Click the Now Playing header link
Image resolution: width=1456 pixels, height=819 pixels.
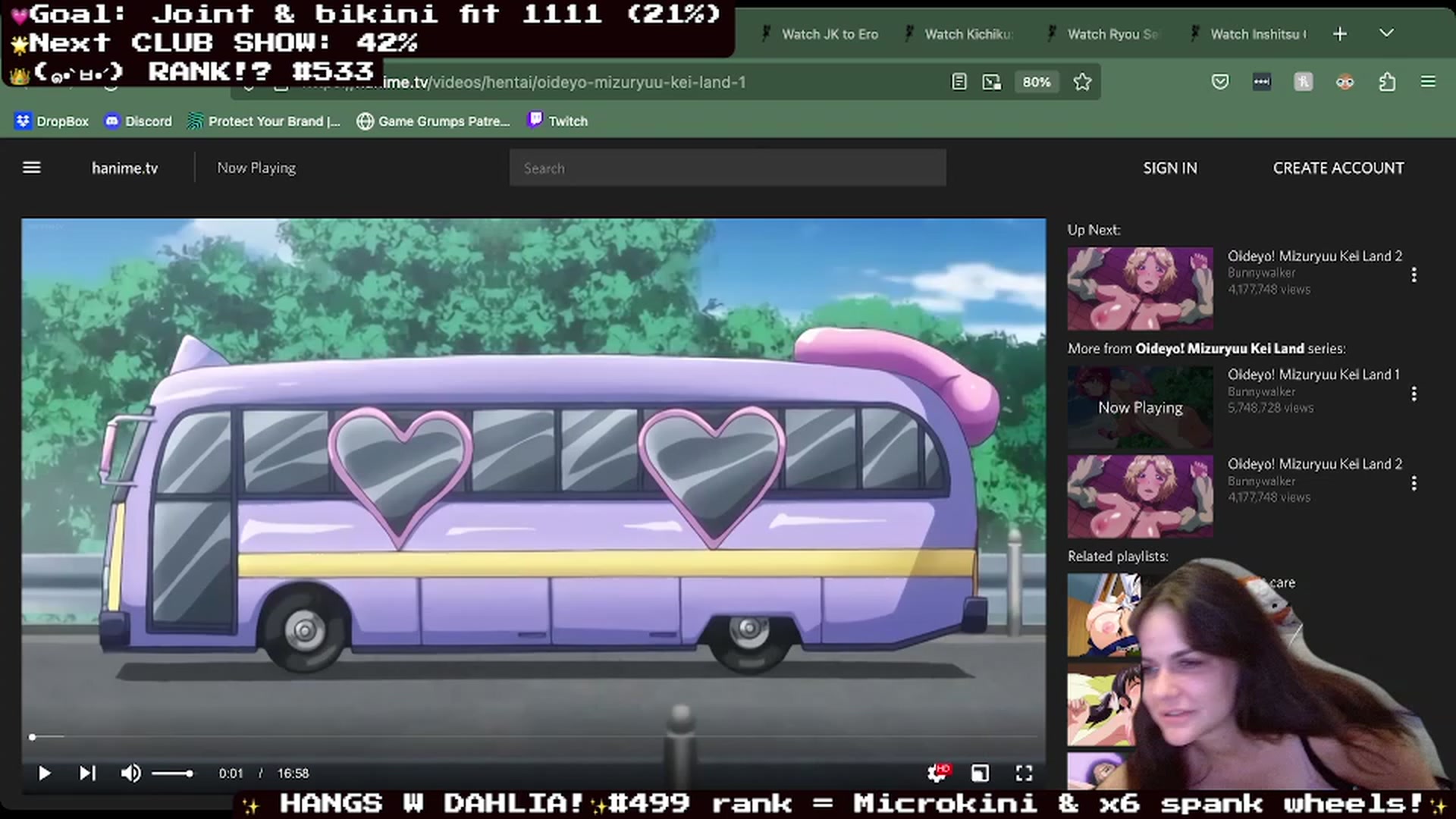point(256,168)
